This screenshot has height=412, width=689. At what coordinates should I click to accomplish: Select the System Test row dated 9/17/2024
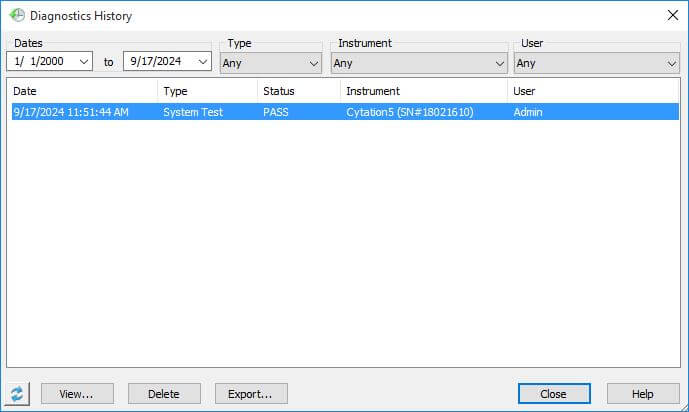coord(200,112)
